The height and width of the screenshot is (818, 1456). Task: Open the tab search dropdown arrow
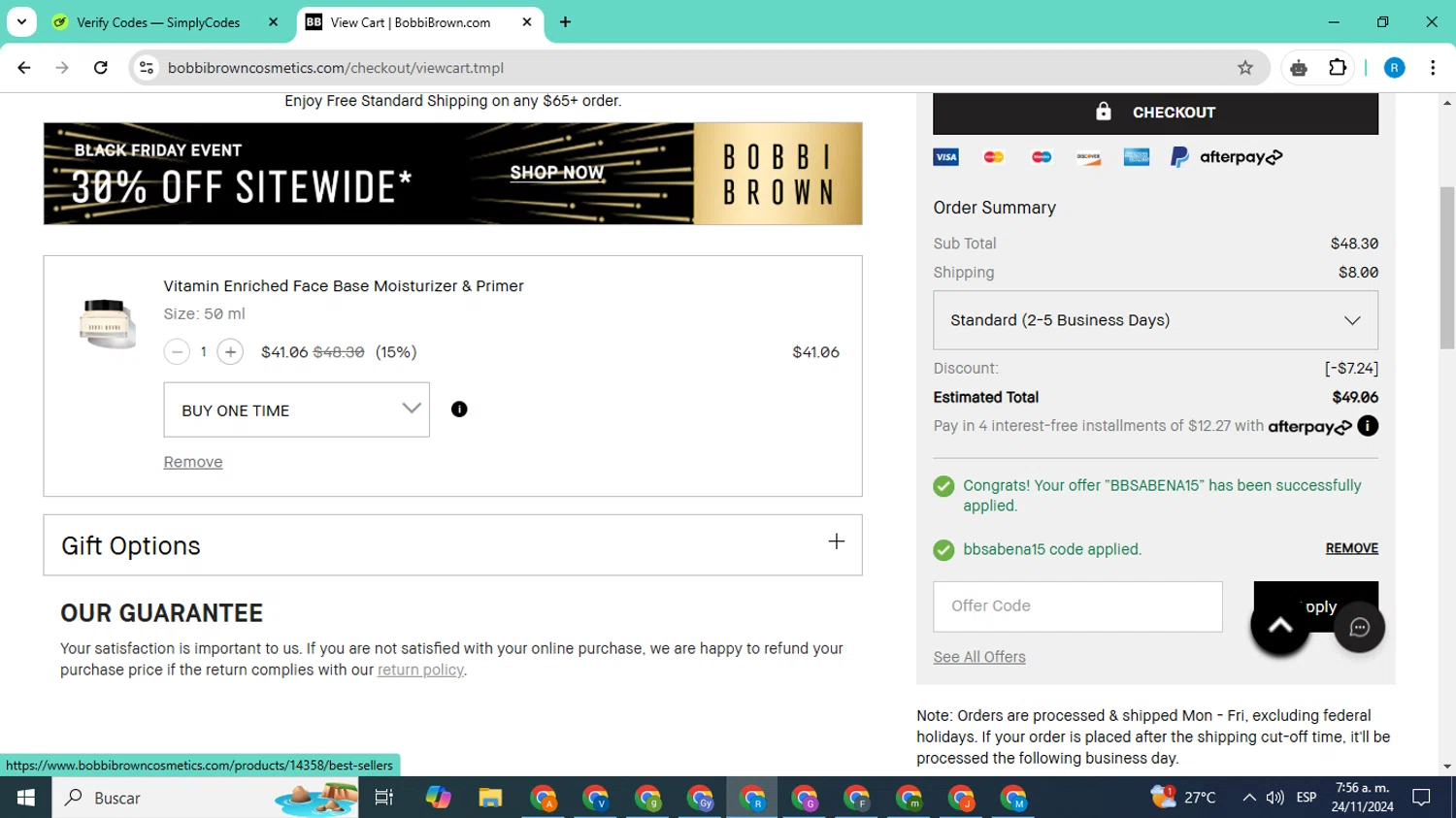(x=21, y=22)
